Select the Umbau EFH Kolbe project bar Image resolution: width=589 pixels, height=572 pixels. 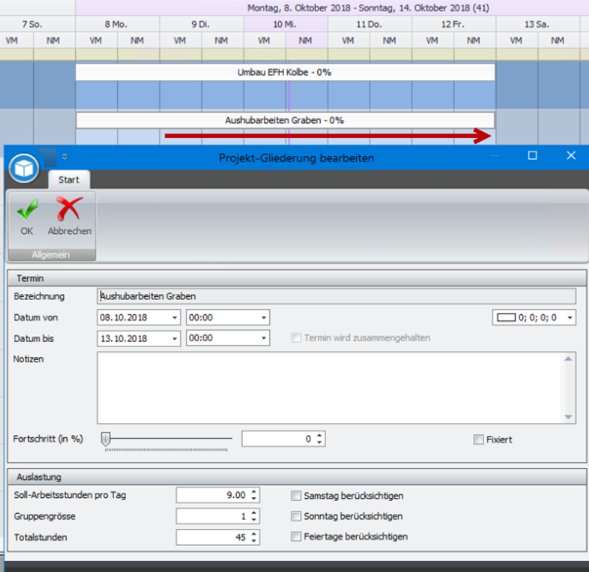pyautogui.click(x=285, y=72)
